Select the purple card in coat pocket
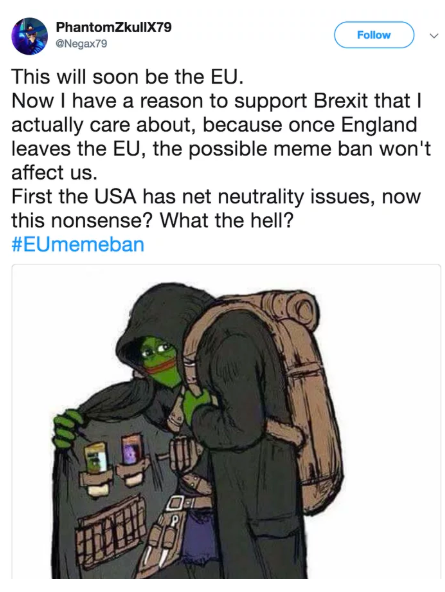445x592 pixels. pos(128,450)
